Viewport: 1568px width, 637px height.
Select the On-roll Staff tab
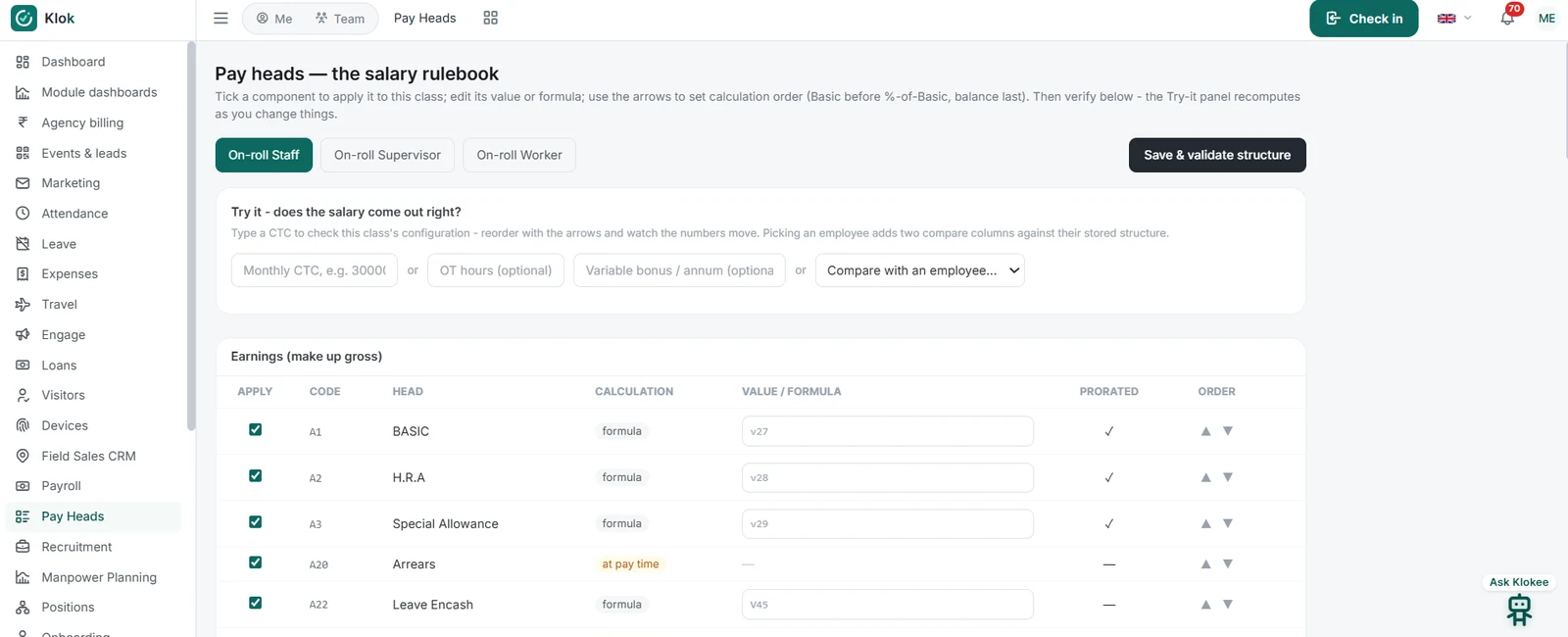[264, 155]
